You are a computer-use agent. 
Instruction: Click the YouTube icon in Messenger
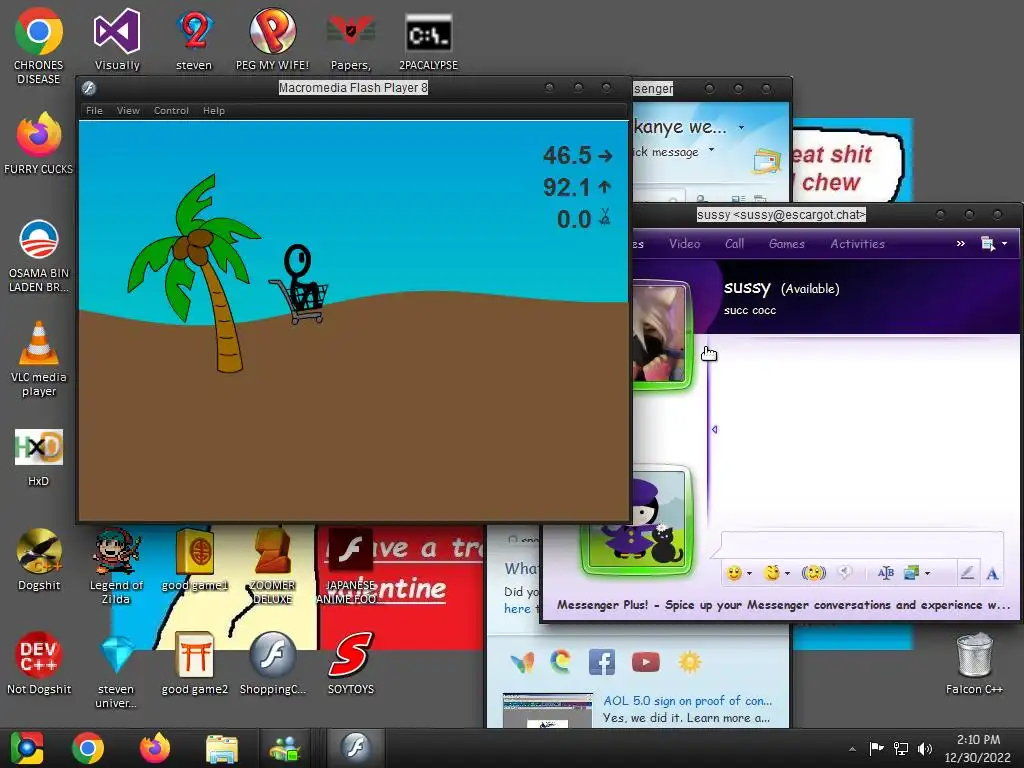click(x=645, y=662)
